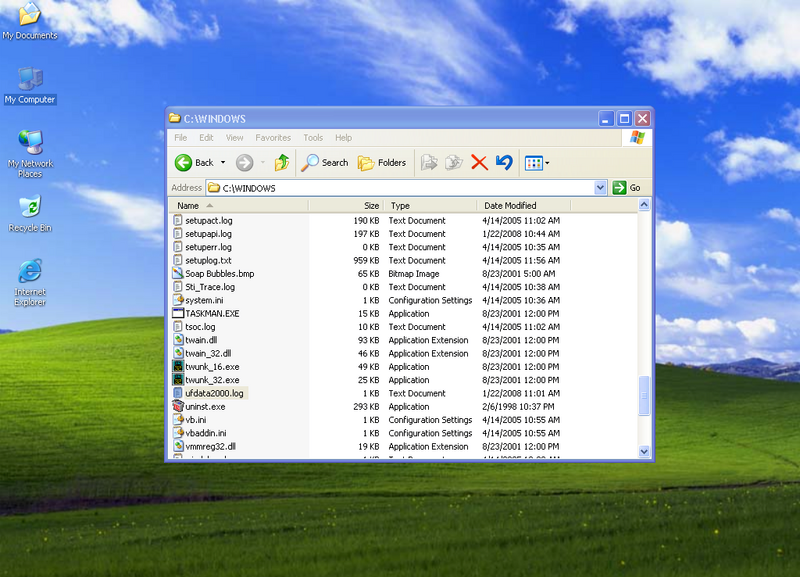
Task: Open the Search pane
Action: point(326,163)
